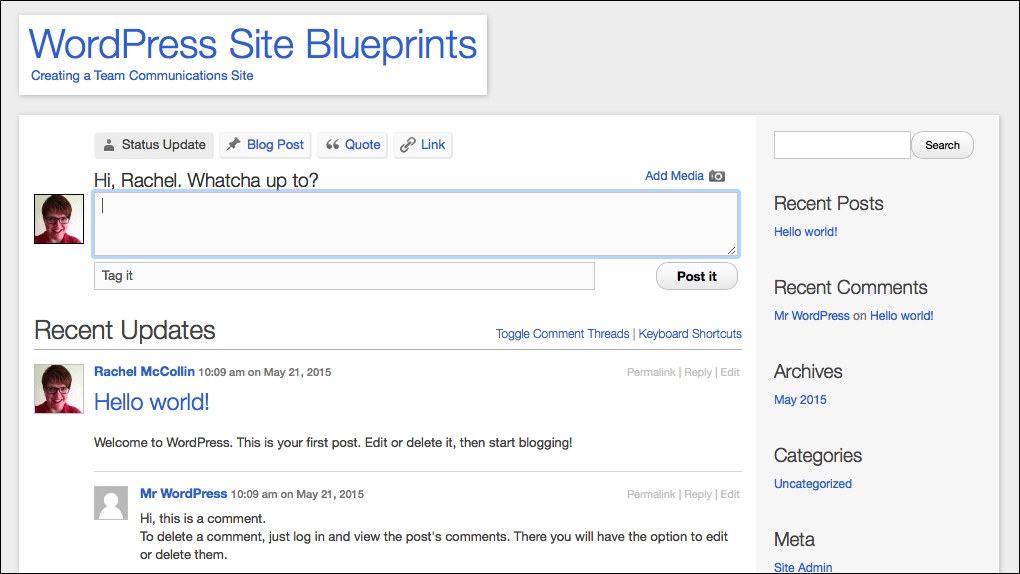Click the Categories sidebar heading
The height and width of the screenshot is (574, 1020).
tap(818, 456)
